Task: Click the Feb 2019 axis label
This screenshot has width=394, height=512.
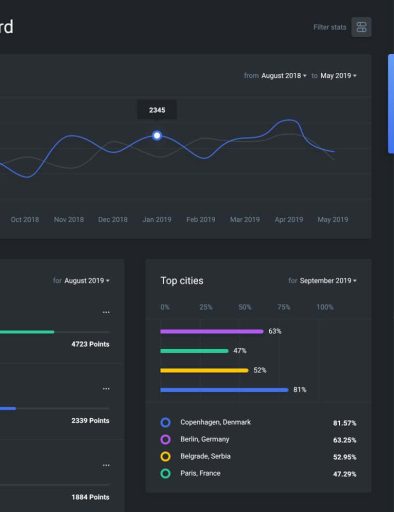Action: click(x=201, y=220)
